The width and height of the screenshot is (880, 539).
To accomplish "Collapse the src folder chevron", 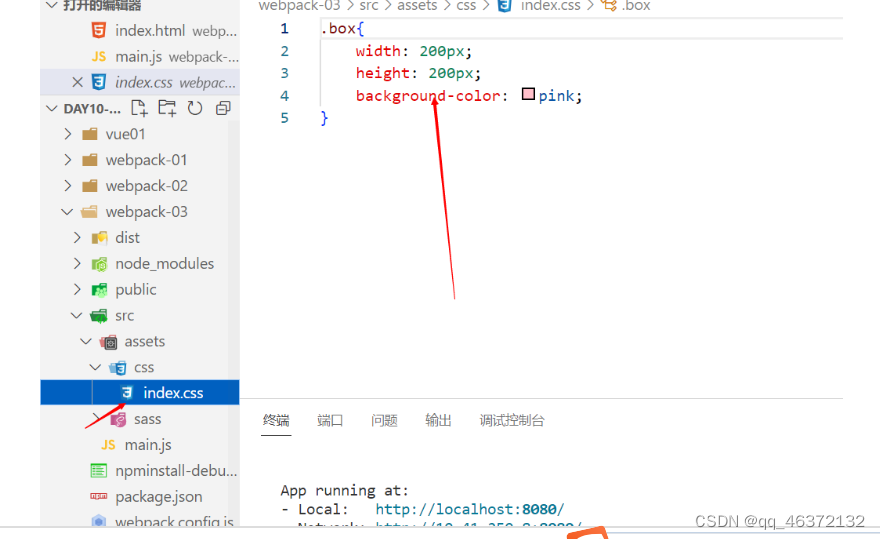I will pyautogui.click(x=77, y=316).
